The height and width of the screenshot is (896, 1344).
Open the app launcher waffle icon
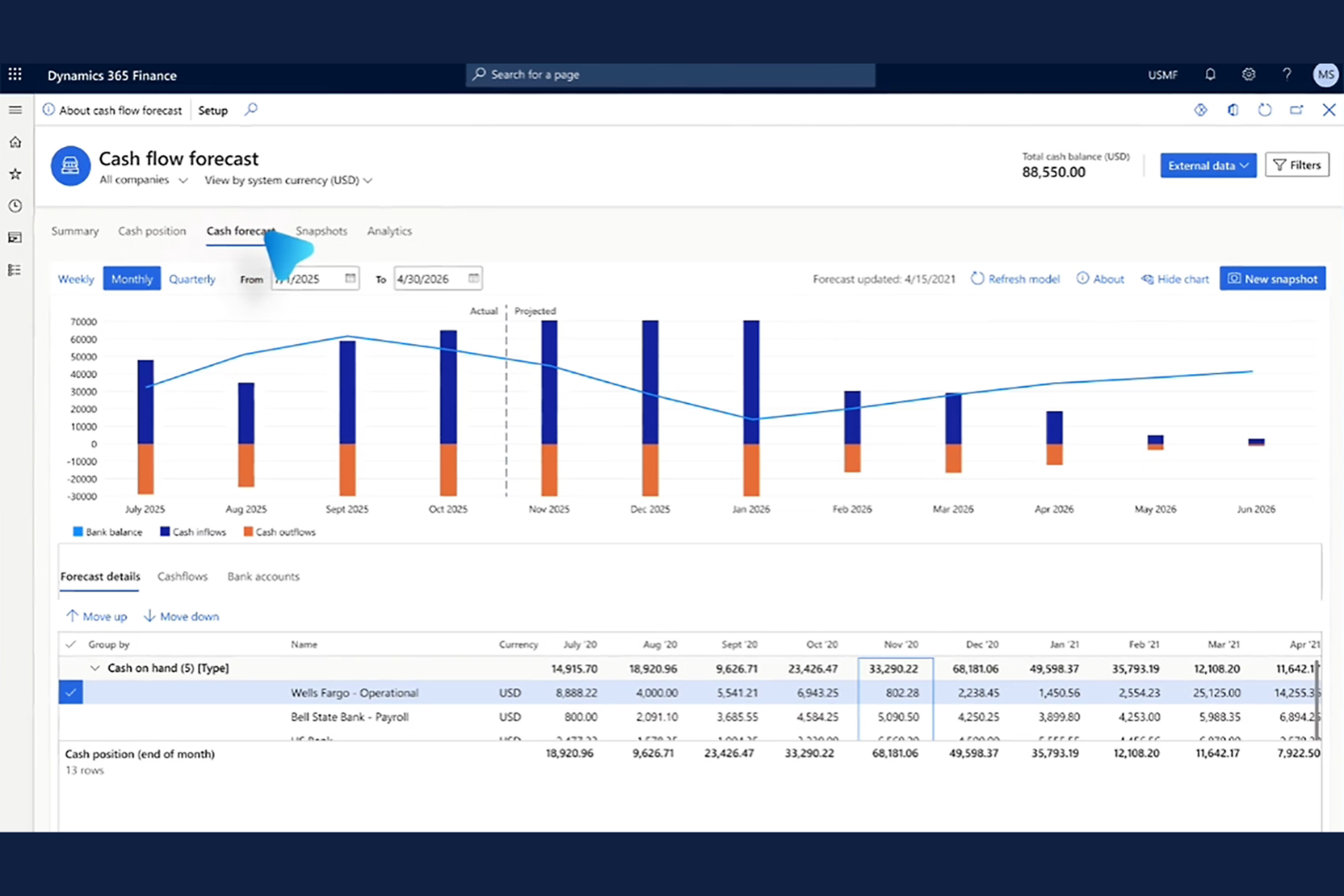coord(15,74)
